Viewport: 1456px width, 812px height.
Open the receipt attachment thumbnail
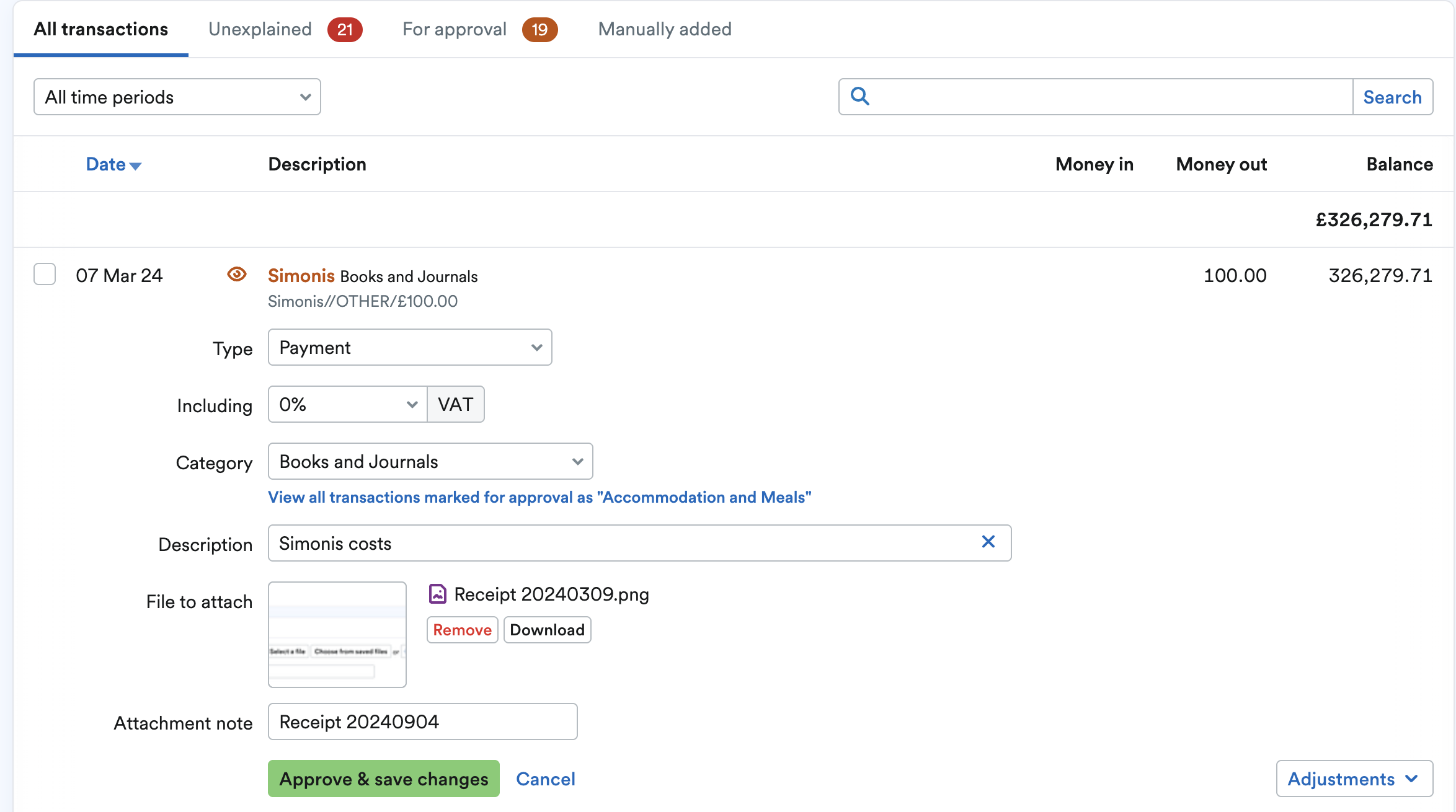(337, 635)
